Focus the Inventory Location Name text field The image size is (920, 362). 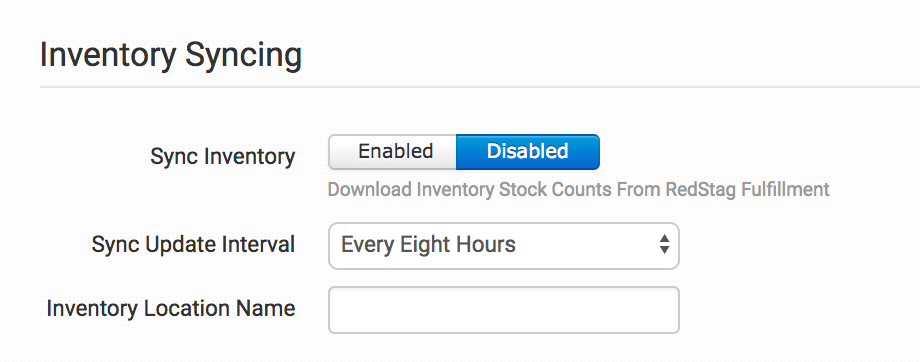[x=503, y=310]
